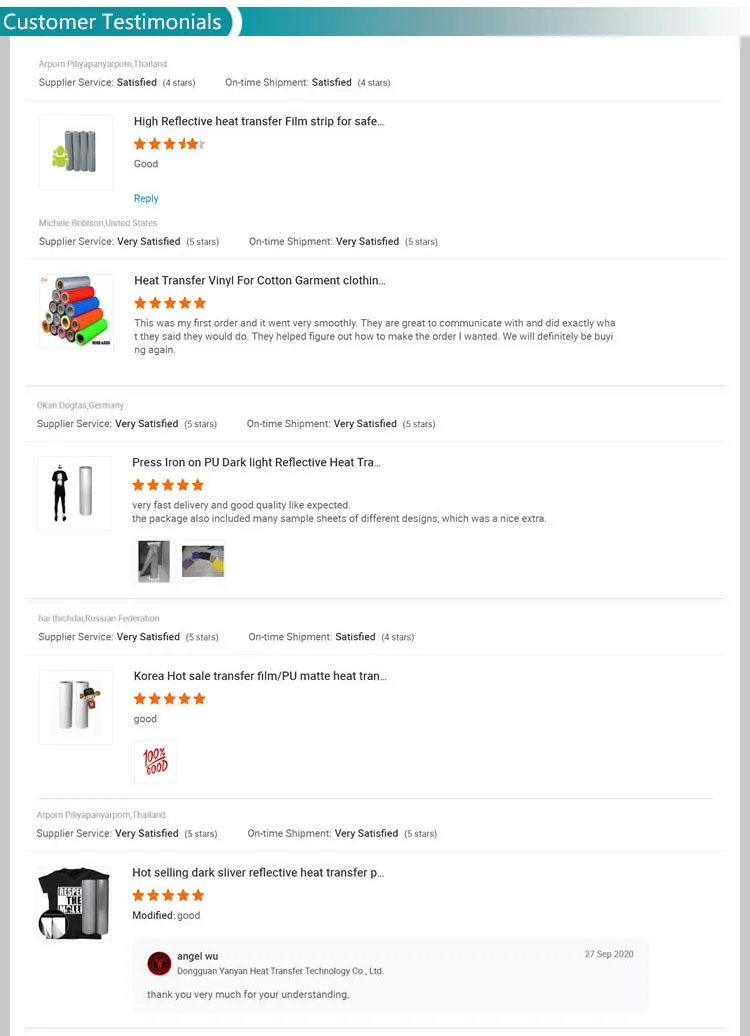Open the Press Iron on PU product thumbnail
This screenshot has height=1036, width=750.
pos(74,493)
